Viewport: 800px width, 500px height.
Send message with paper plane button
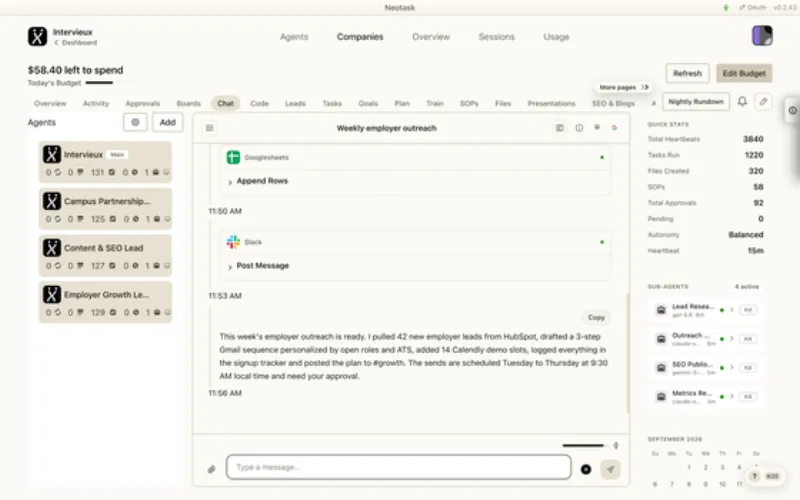[610, 469]
